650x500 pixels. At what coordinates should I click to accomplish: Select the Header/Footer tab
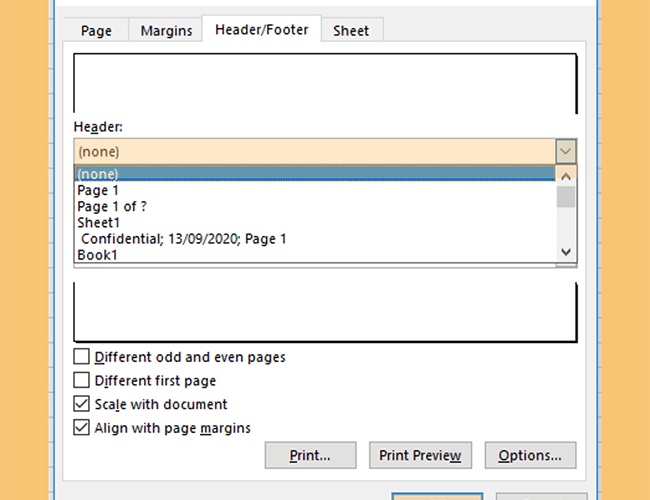[x=262, y=29]
